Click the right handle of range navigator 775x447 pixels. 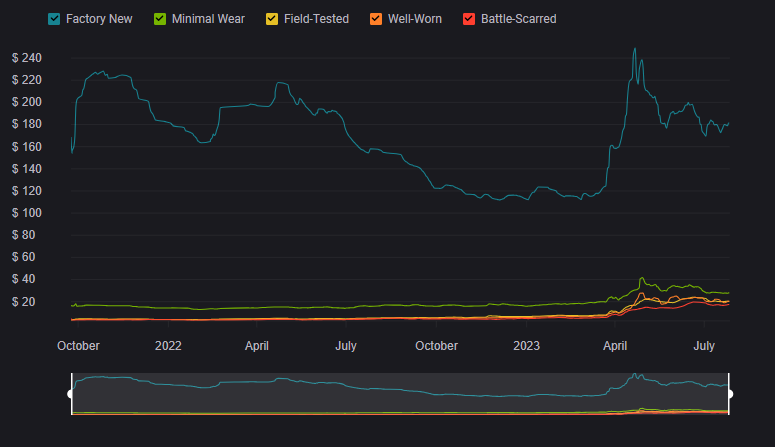(x=729, y=394)
